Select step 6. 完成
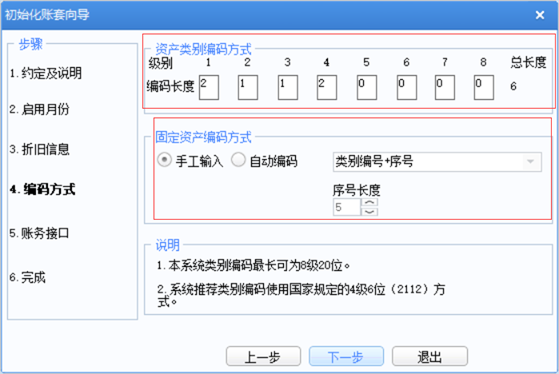This screenshot has width=559, height=374. point(27,277)
